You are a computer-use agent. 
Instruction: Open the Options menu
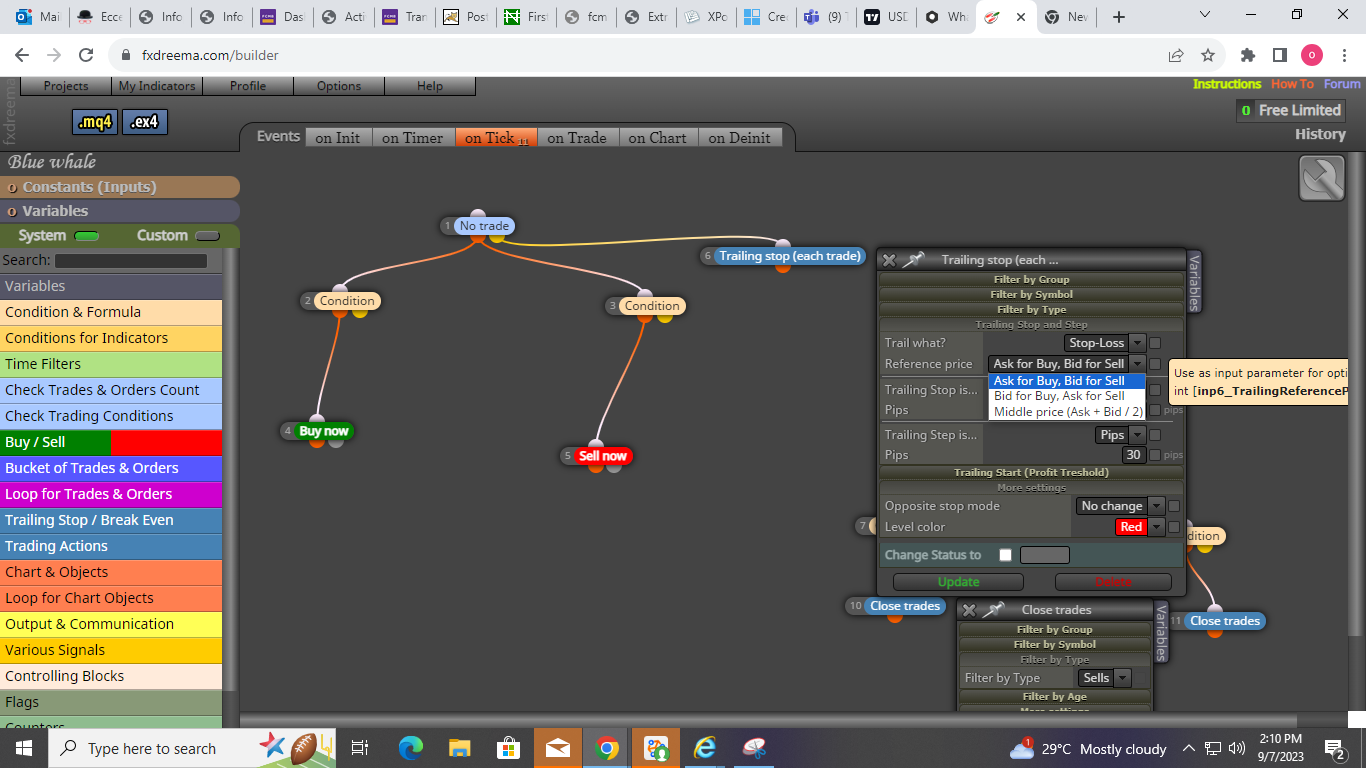coord(339,86)
